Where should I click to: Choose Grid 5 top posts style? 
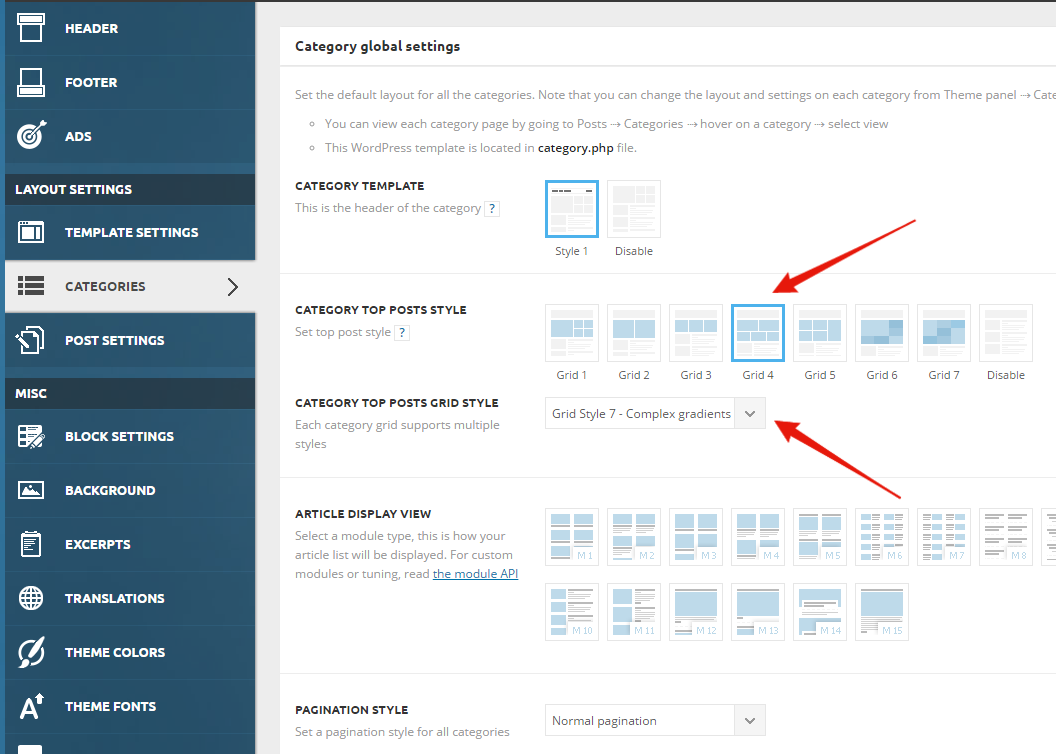point(820,333)
